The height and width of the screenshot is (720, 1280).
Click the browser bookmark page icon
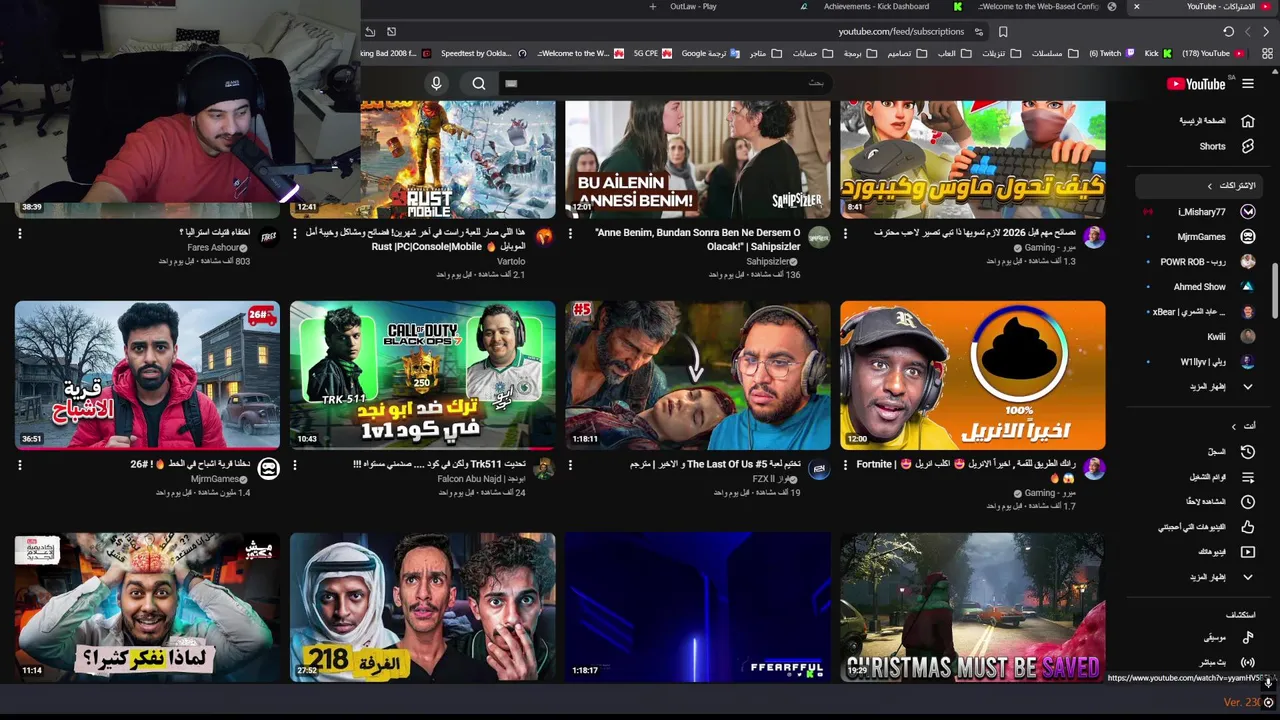(x=1003, y=32)
